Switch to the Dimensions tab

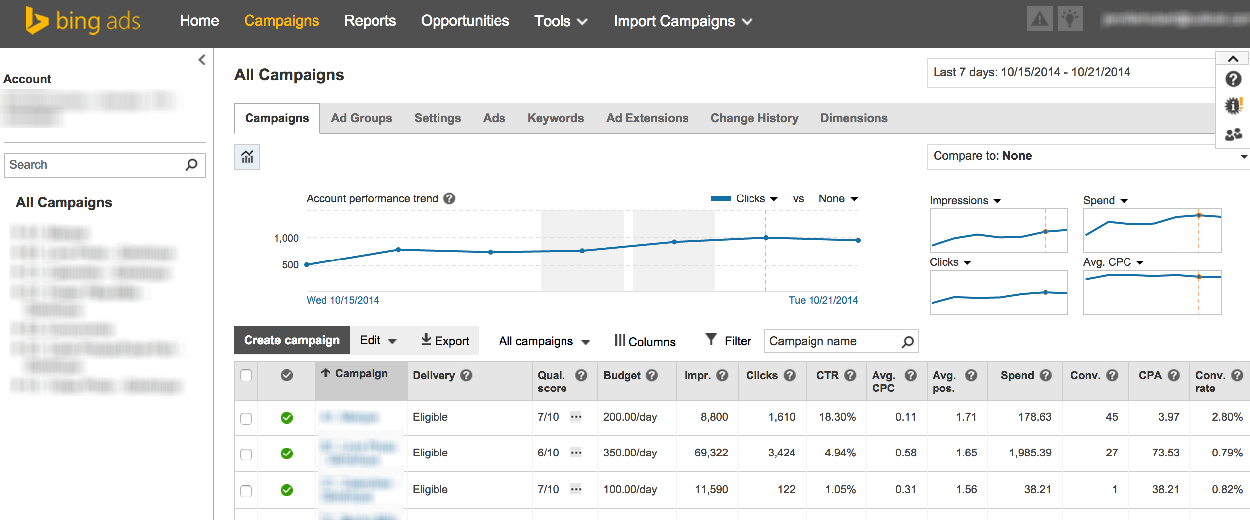click(854, 118)
